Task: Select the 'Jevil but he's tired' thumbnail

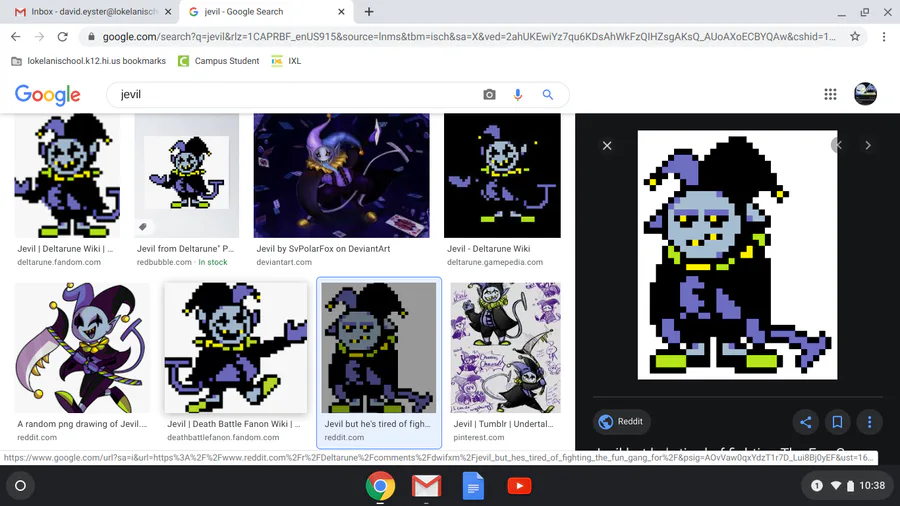Action: click(x=379, y=348)
